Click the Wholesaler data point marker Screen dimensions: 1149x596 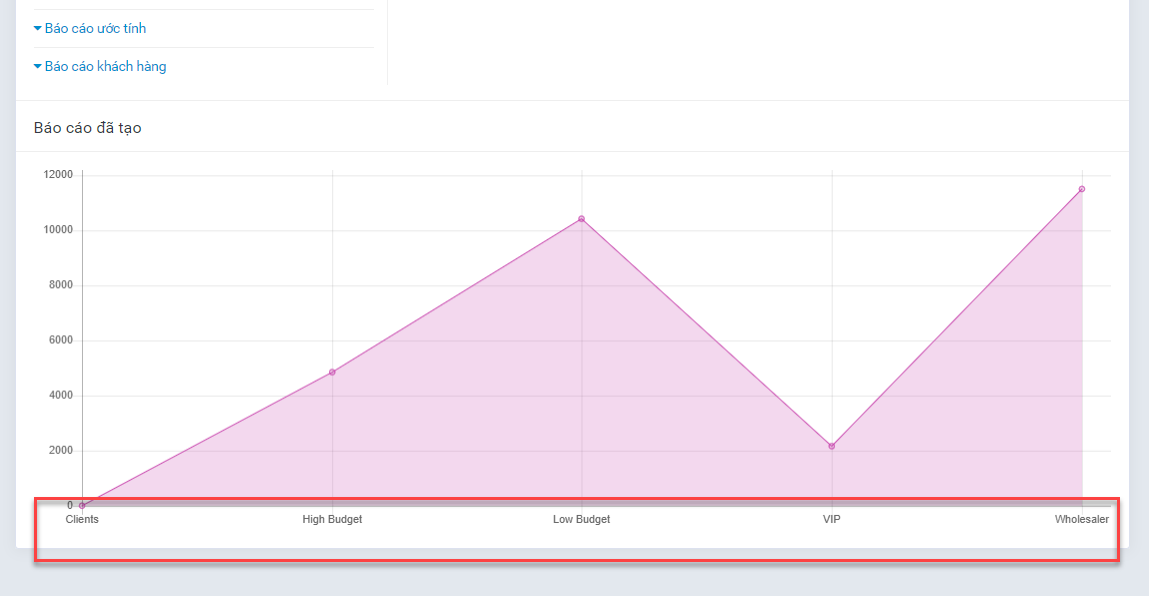1081,189
